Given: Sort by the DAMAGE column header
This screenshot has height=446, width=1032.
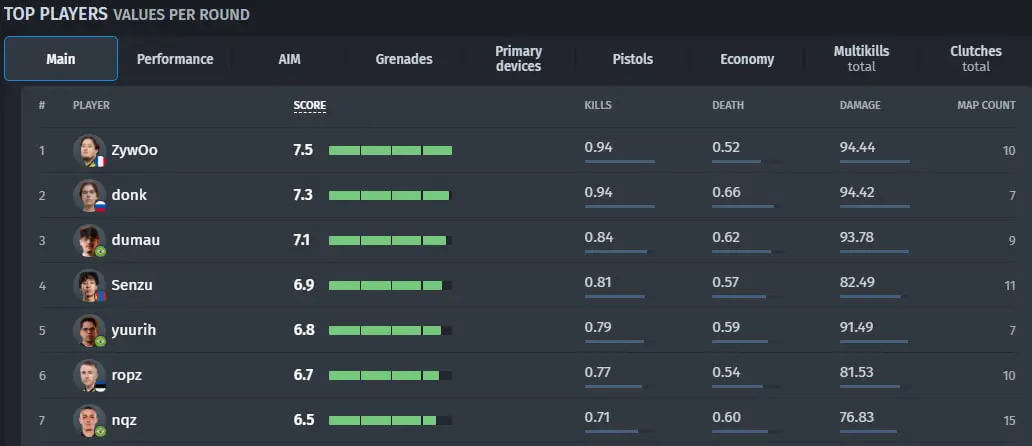Looking at the screenshot, I should (x=860, y=105).
